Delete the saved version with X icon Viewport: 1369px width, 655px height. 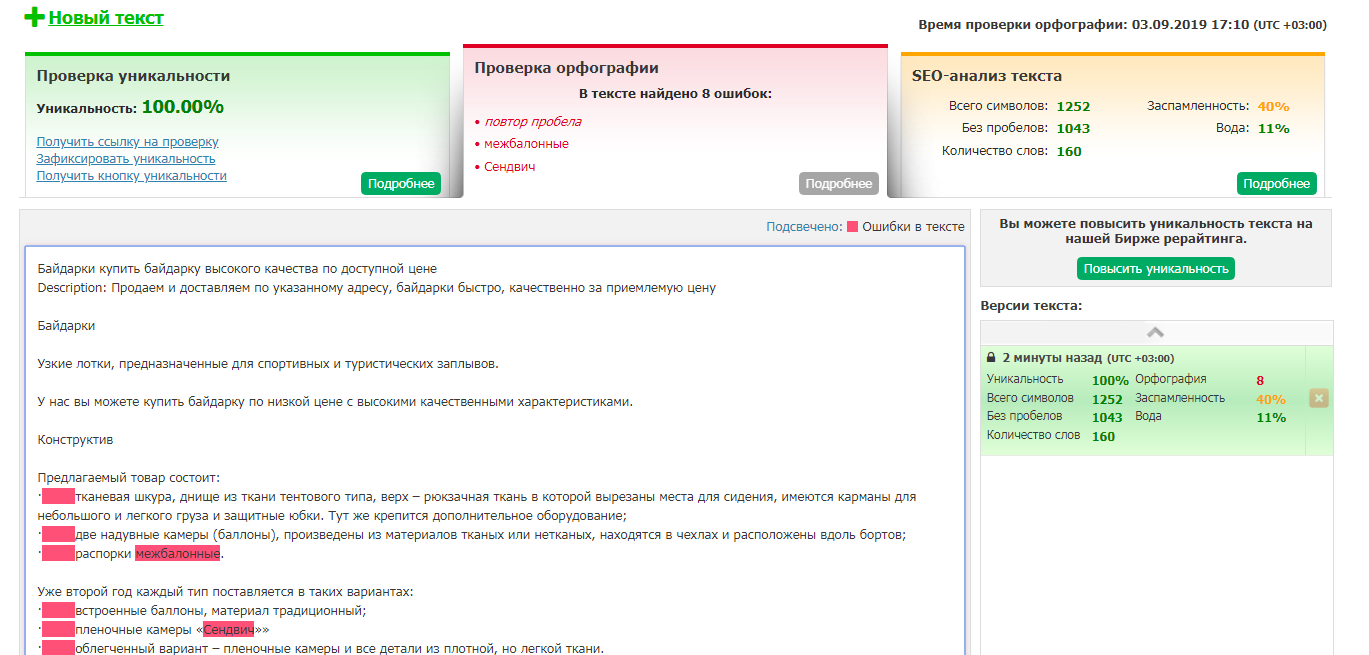(1318, 399)
